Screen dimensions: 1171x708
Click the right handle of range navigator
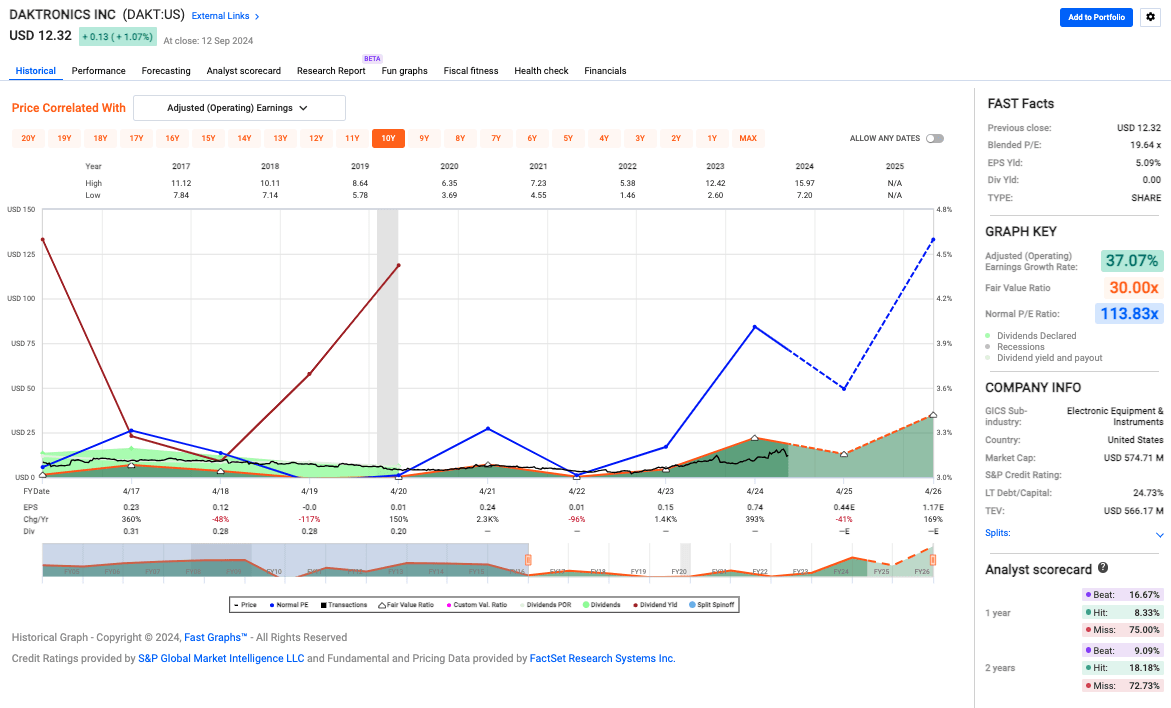pos(933,560)
